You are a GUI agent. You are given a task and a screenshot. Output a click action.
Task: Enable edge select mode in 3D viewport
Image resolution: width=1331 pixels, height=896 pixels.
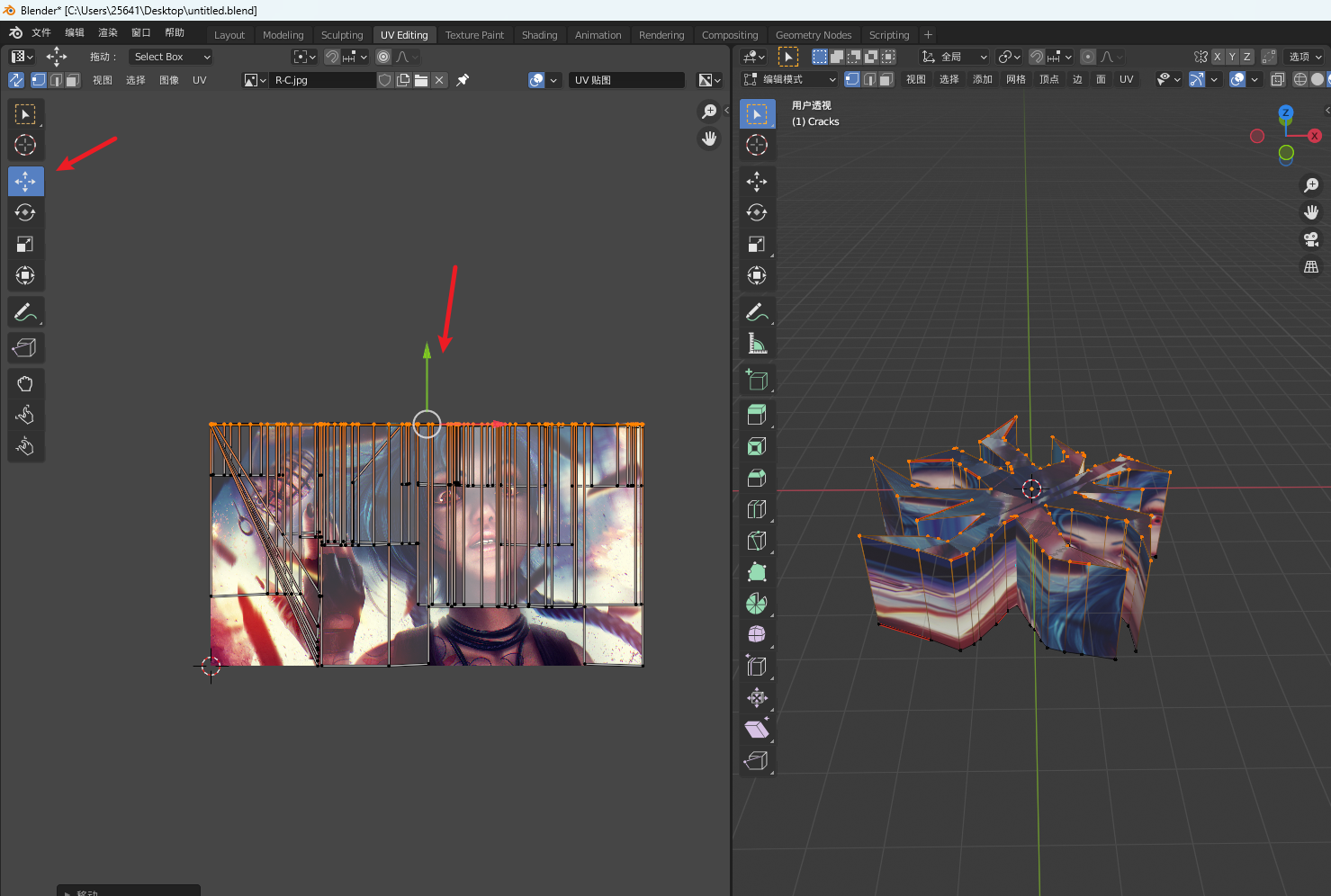(x=869, y=79)
